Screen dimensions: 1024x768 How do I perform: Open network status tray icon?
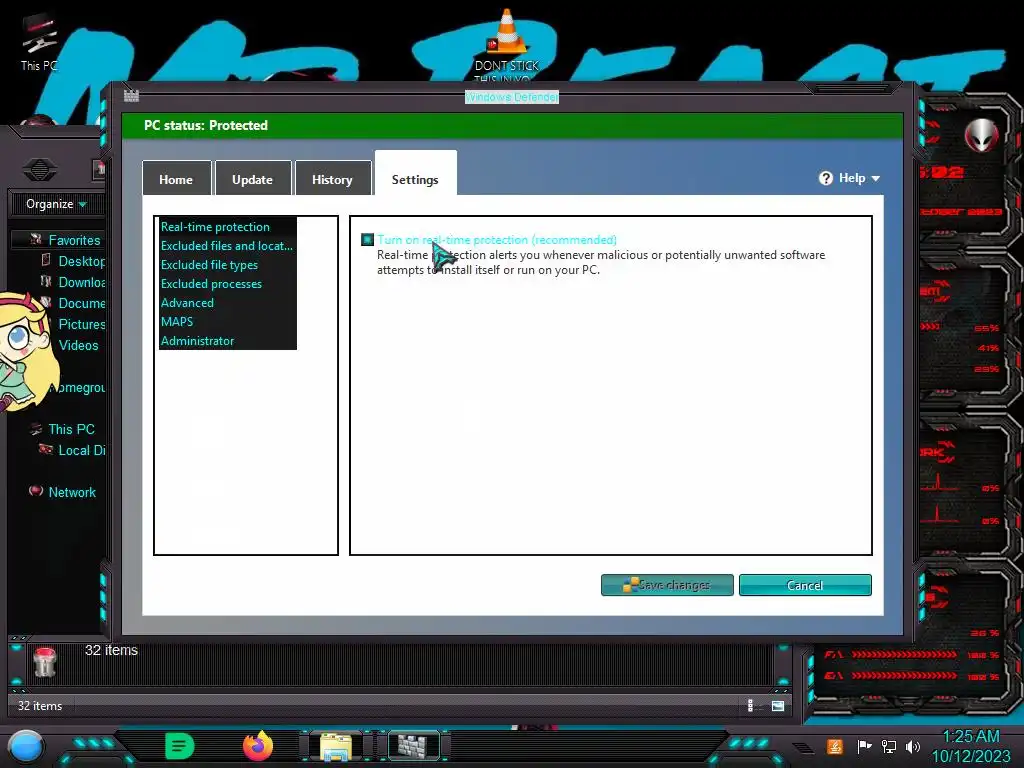889,746
